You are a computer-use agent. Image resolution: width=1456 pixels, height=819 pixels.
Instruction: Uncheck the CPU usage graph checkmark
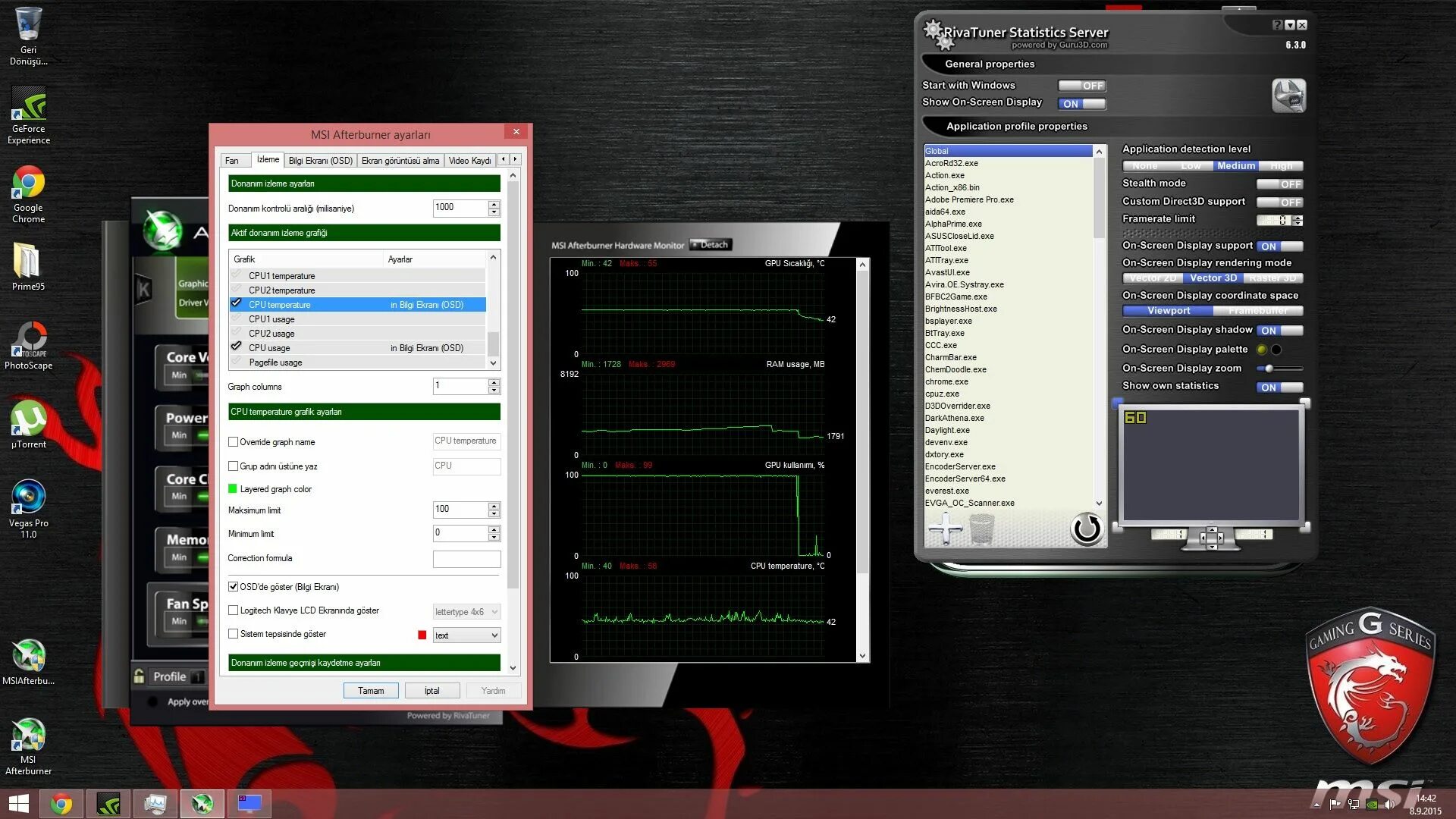coord(237,347)
